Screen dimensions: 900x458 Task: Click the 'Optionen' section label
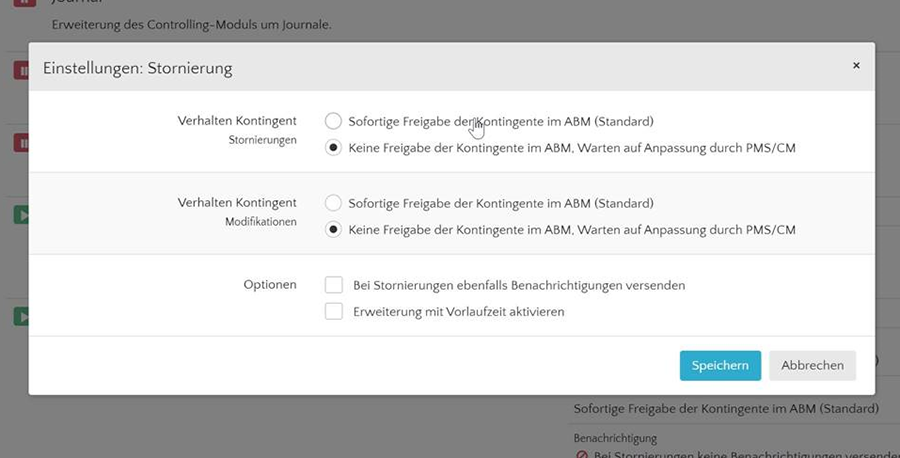270,285
